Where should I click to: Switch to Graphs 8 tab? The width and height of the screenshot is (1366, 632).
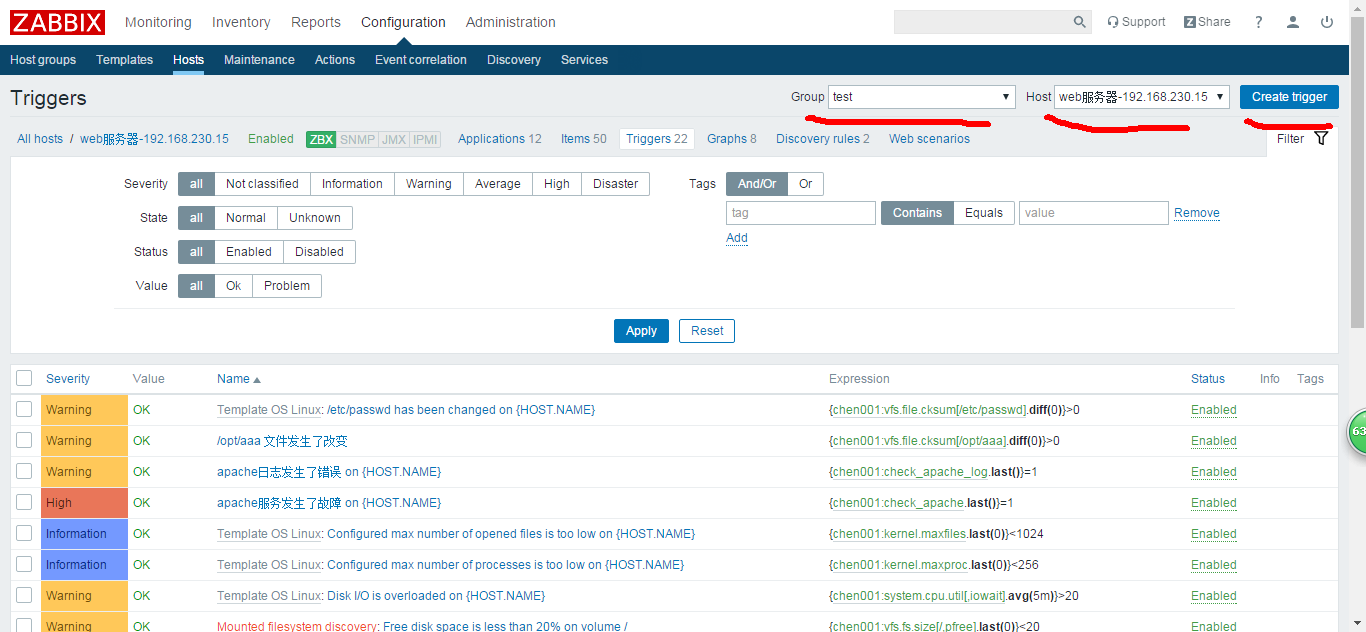click(x=732, y=139)
